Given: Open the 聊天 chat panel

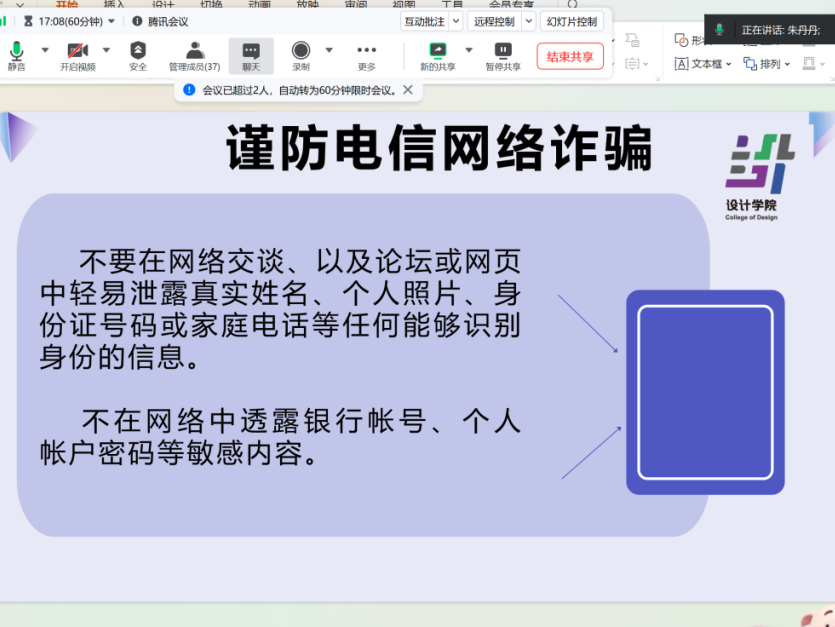Looking at the screenshot, I should tap(251, 55).
